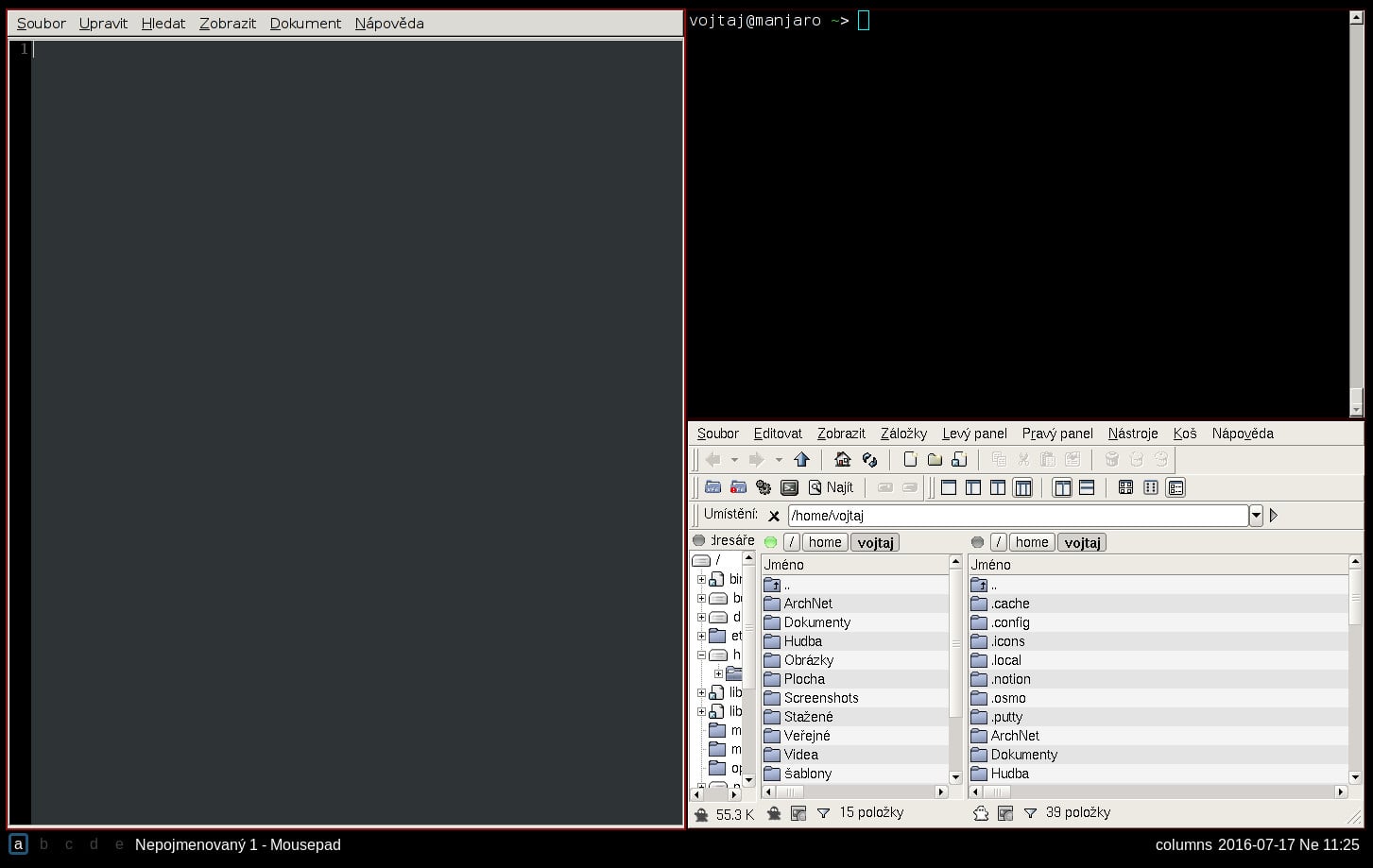Click the new folder toolbar icon
The height and width of the screenshot is (868, 1373).
(935, 460)
